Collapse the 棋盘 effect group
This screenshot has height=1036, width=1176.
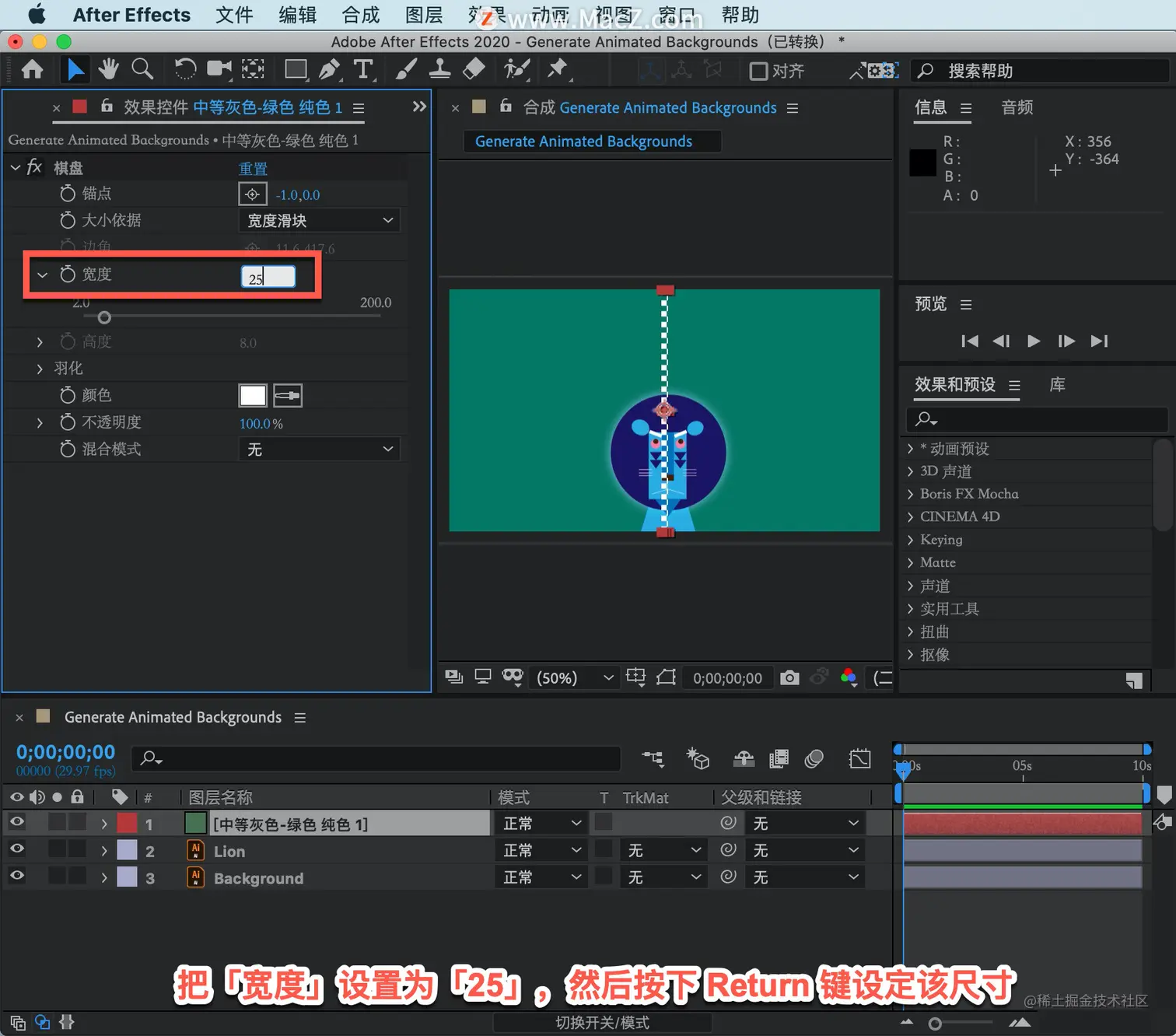coord(16,167)
